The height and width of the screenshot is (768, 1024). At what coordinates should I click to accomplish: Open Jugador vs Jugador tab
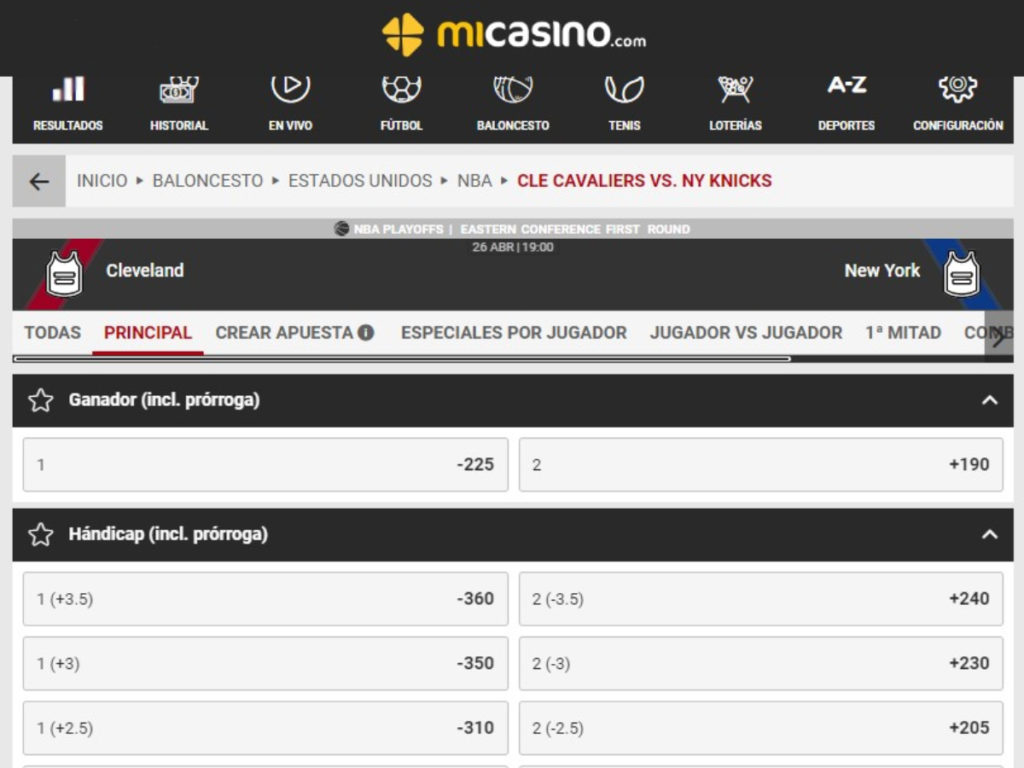746,332
